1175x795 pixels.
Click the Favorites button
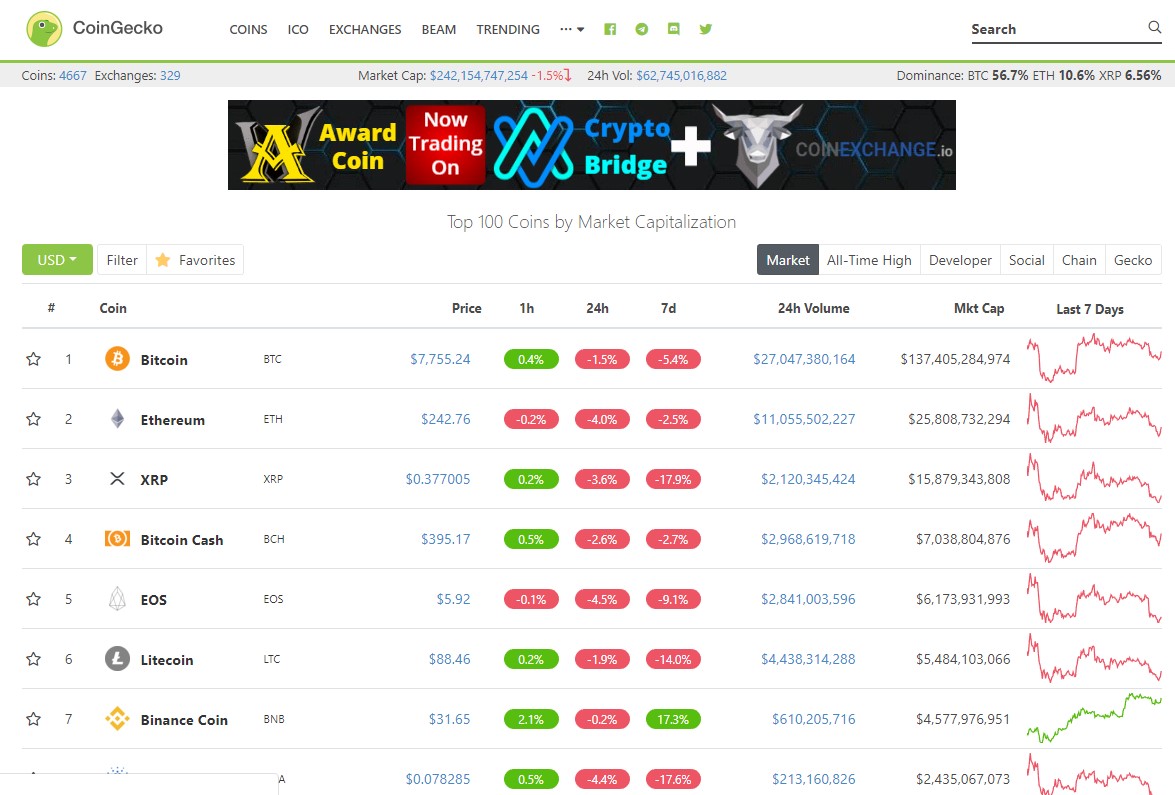coord(195,259)
